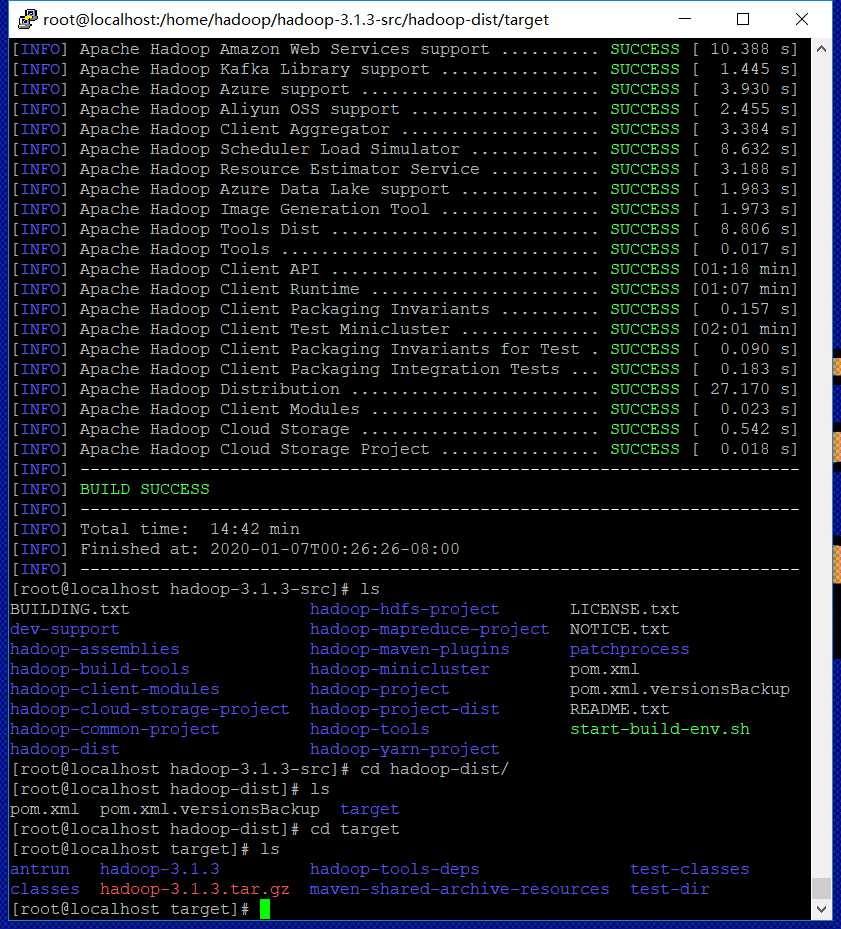The image size is (841, 929).
Task: Click Amazon Web Services support line
Action: coord(405,49)
